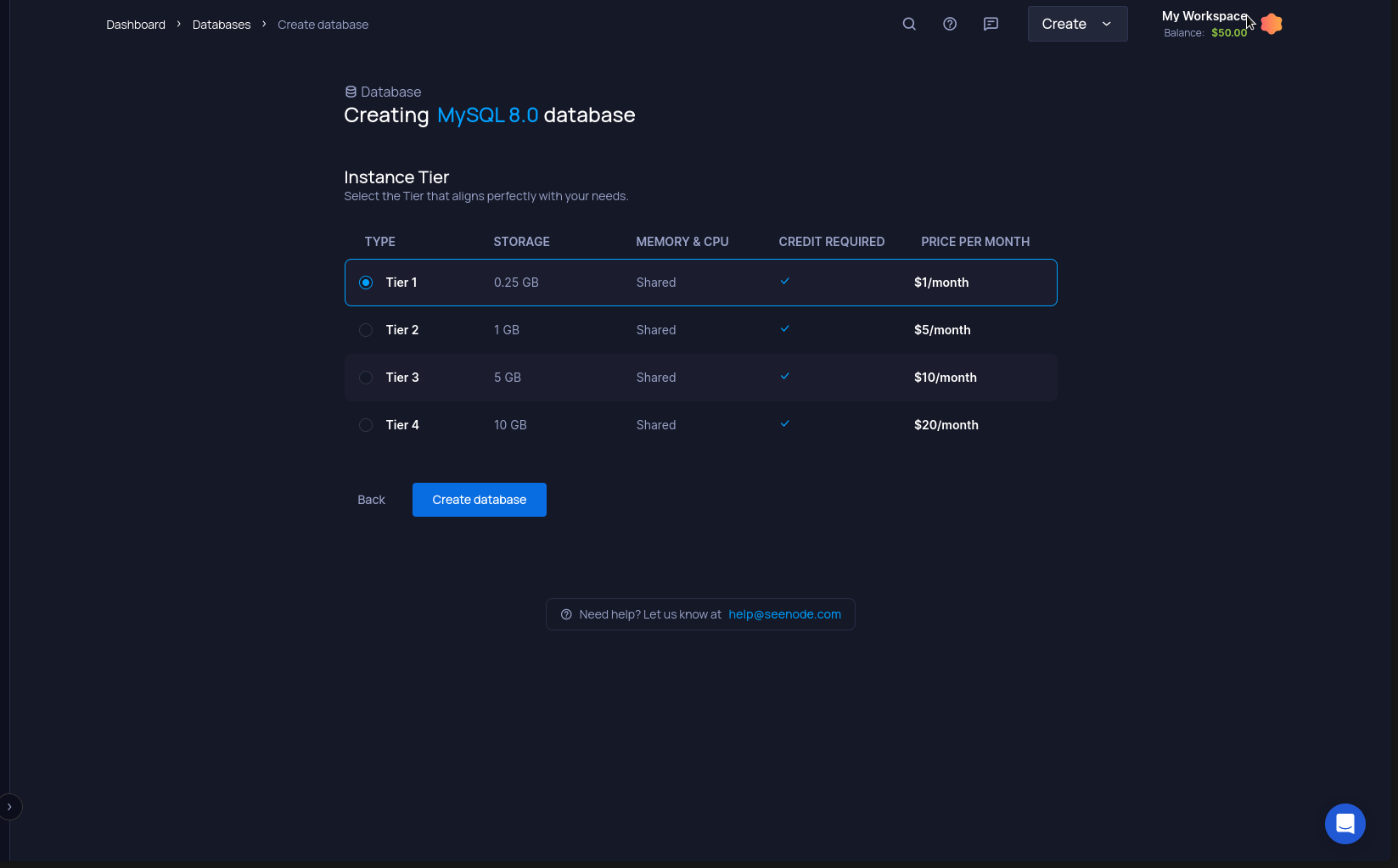This screenshot has width=1398, height=868.
Task: Click the Tier 3 credit checkmark
Action: pos(785,376)
